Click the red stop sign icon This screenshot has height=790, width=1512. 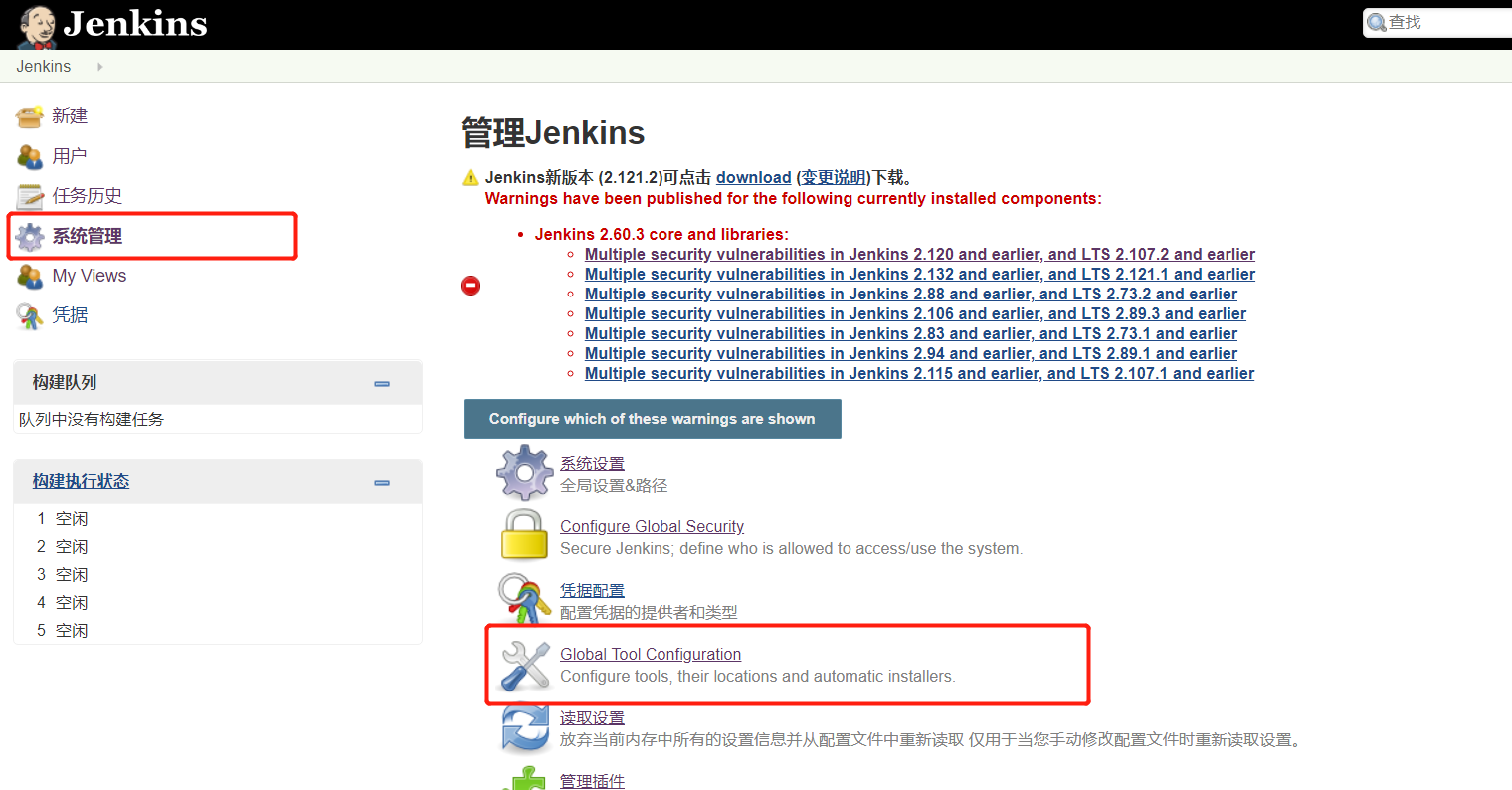pos(471,286)
